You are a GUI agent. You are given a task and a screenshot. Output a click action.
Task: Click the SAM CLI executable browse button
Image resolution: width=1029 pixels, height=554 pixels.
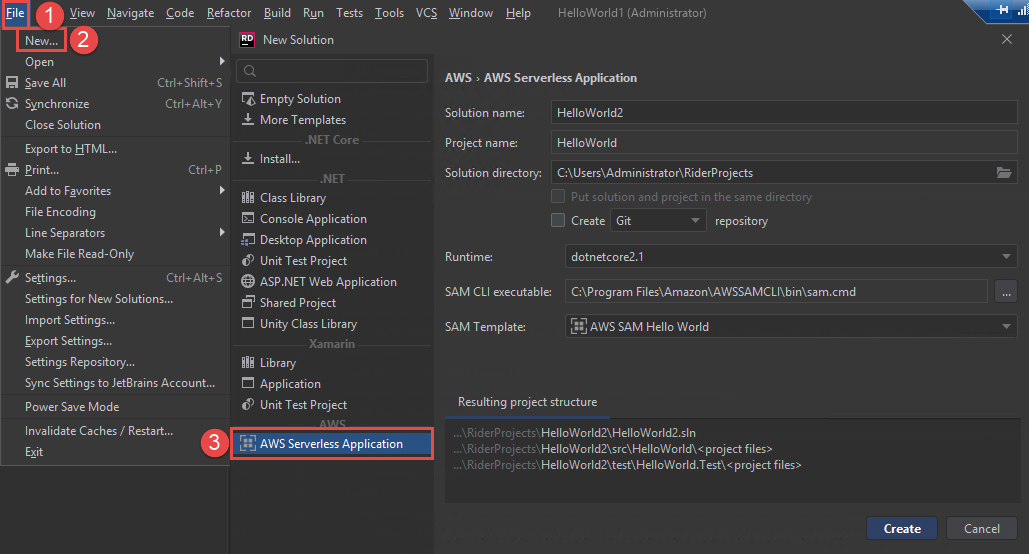[x=1005, y=292]
